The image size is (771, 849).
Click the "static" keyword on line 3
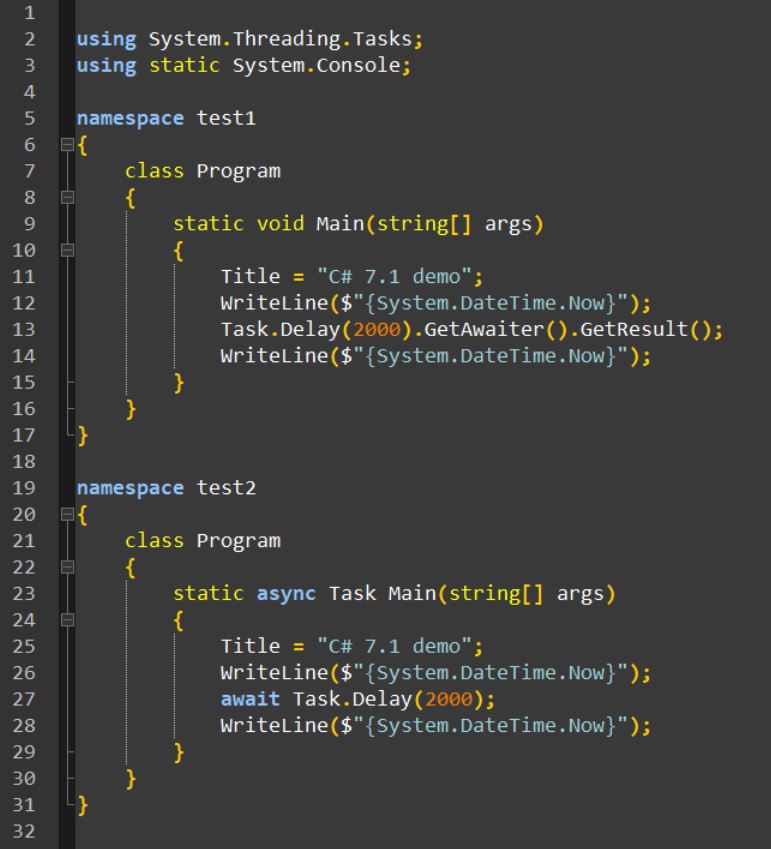coord(184,66)
